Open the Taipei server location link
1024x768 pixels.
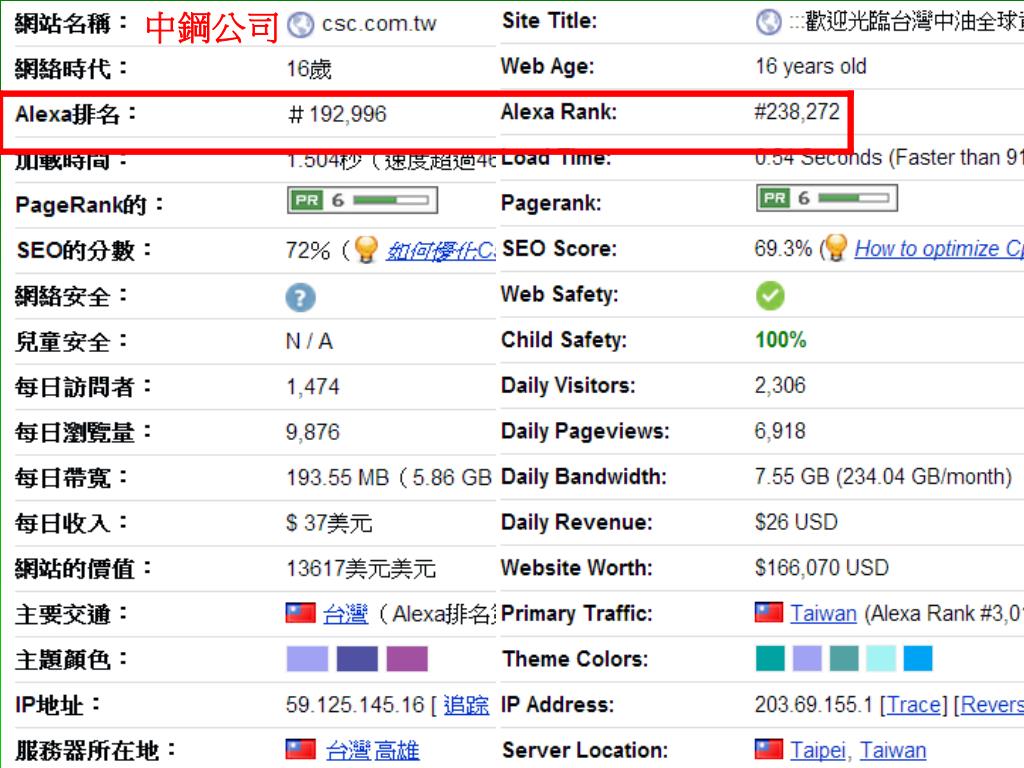(818, 750)
